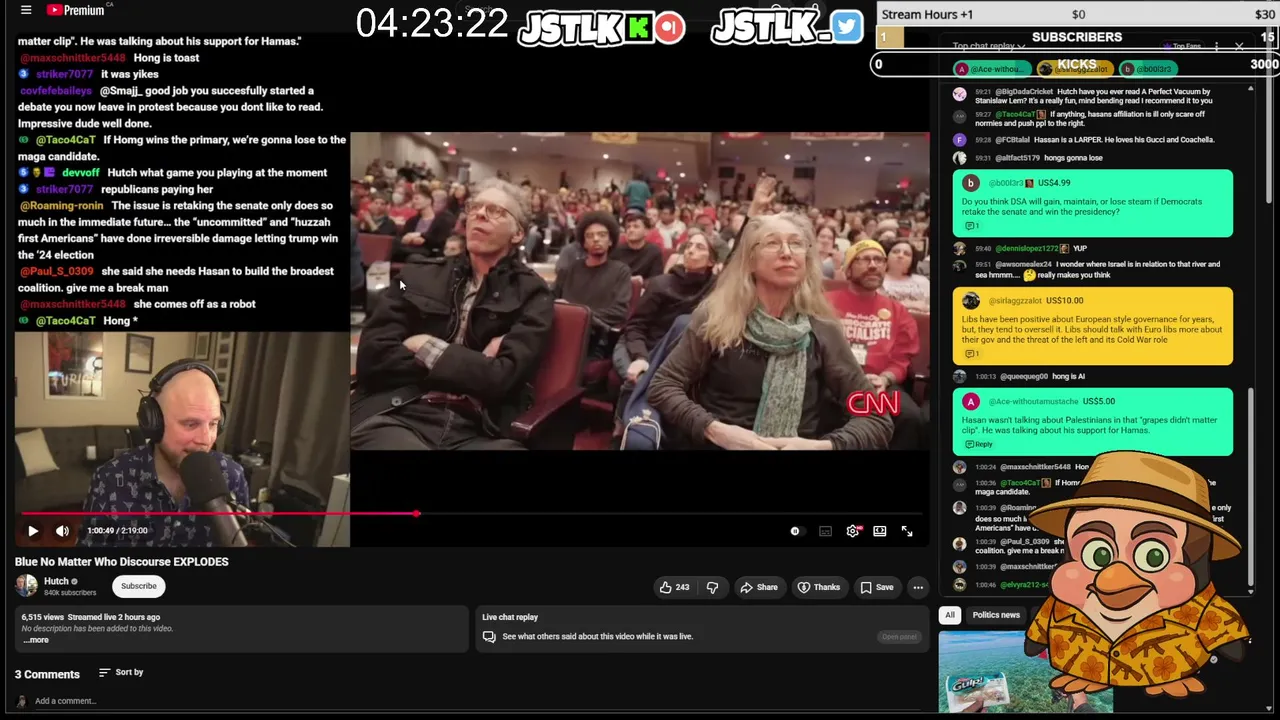Open the live chat replay panel button

899,637
